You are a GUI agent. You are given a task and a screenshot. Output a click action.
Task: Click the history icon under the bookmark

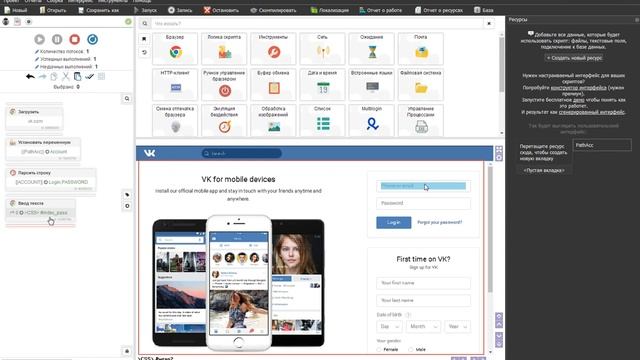click(144, 52)
